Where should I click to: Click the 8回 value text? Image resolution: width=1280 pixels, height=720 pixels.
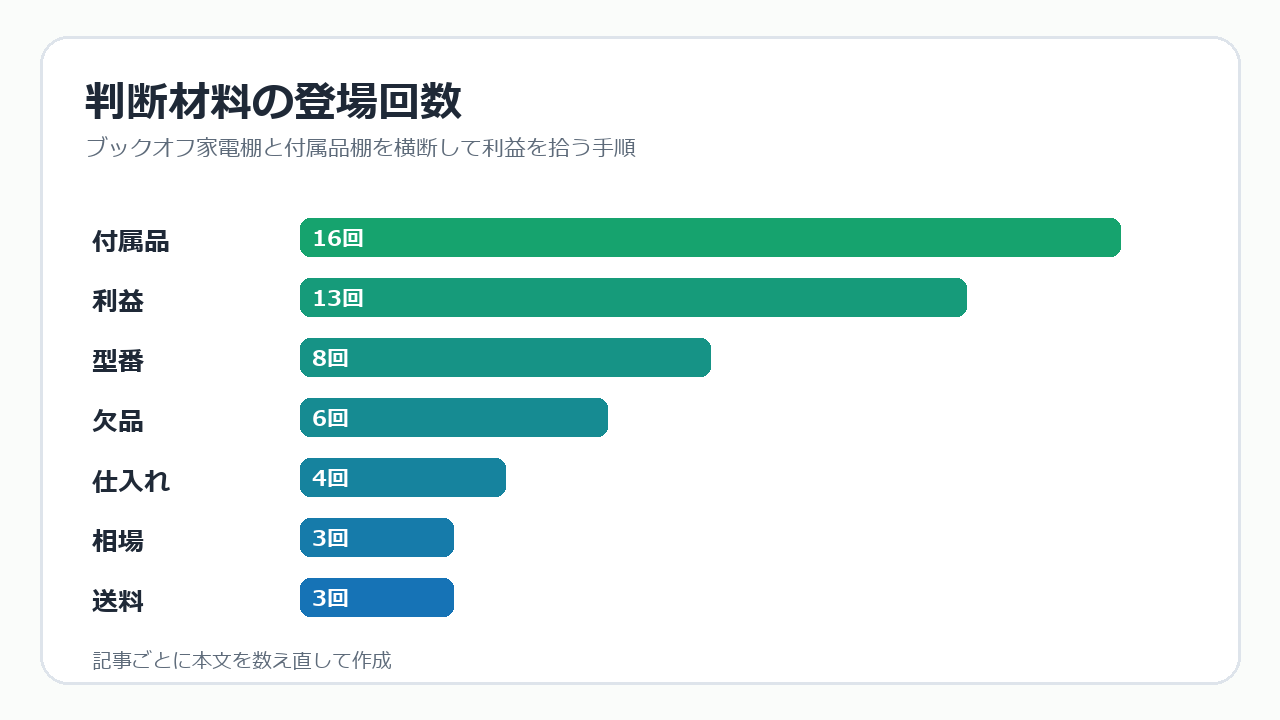330,358
